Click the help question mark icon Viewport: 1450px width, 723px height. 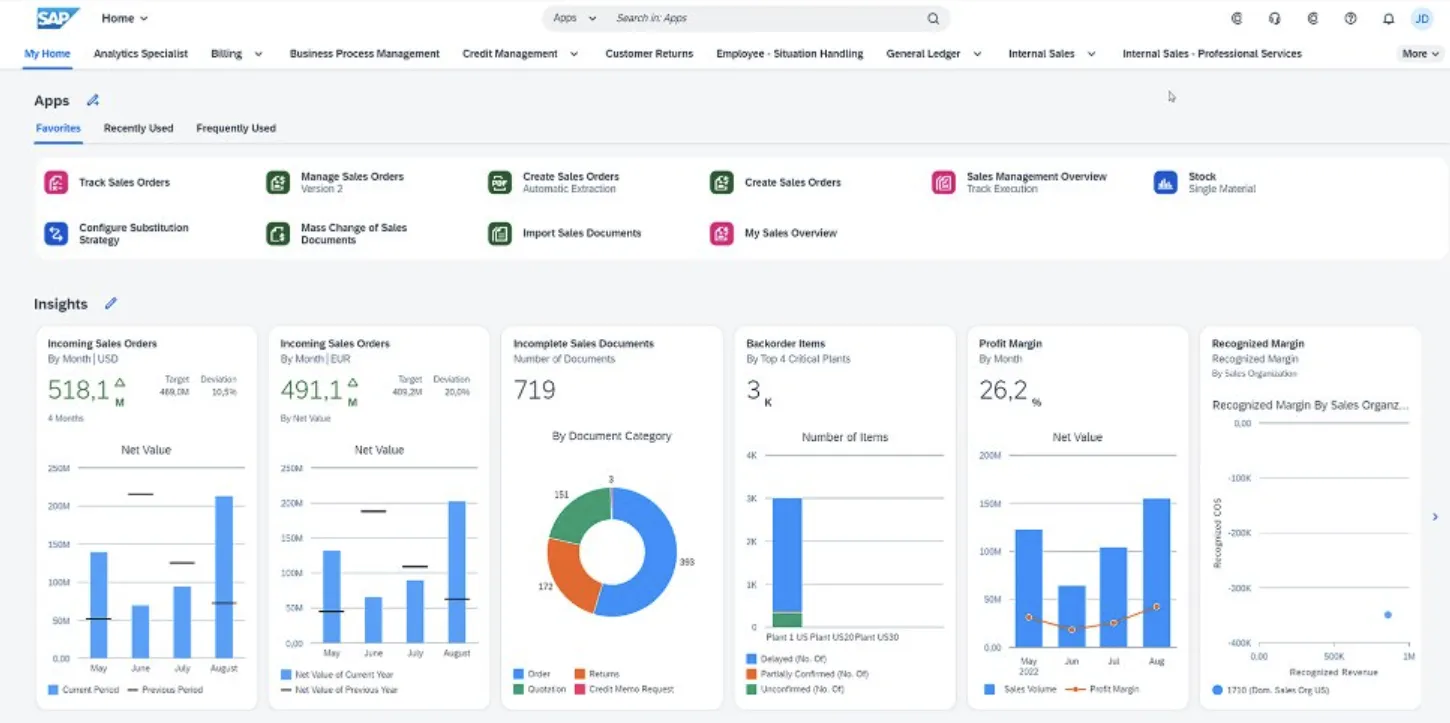pos(1351,18)
